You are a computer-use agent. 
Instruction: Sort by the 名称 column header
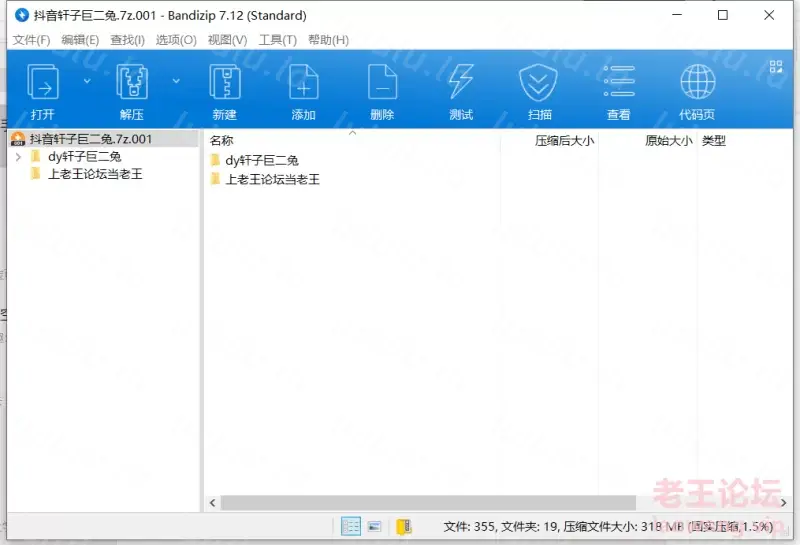[x=221, y=141]
